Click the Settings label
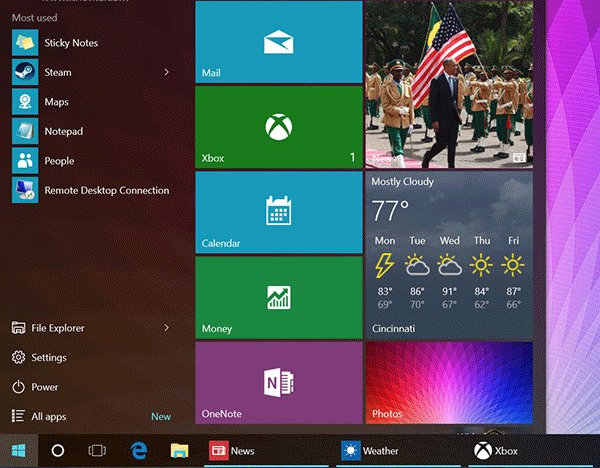 (x=49, y=357)
